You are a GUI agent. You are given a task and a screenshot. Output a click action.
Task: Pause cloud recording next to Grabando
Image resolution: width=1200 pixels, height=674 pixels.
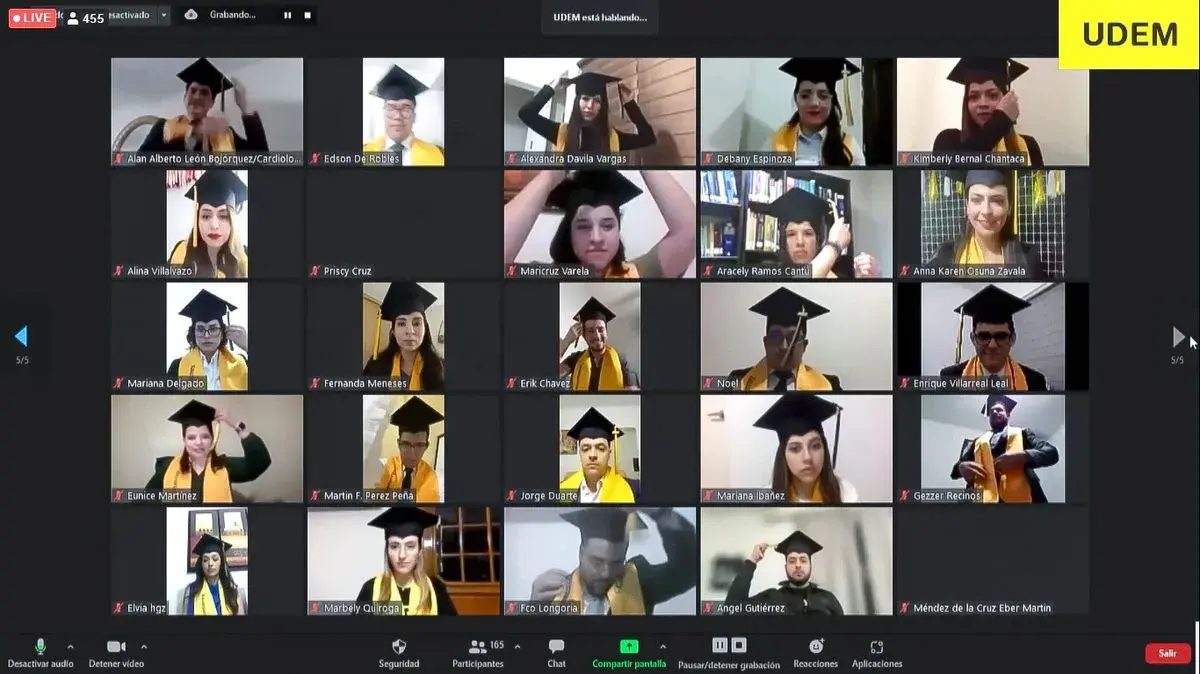(287, 15)
